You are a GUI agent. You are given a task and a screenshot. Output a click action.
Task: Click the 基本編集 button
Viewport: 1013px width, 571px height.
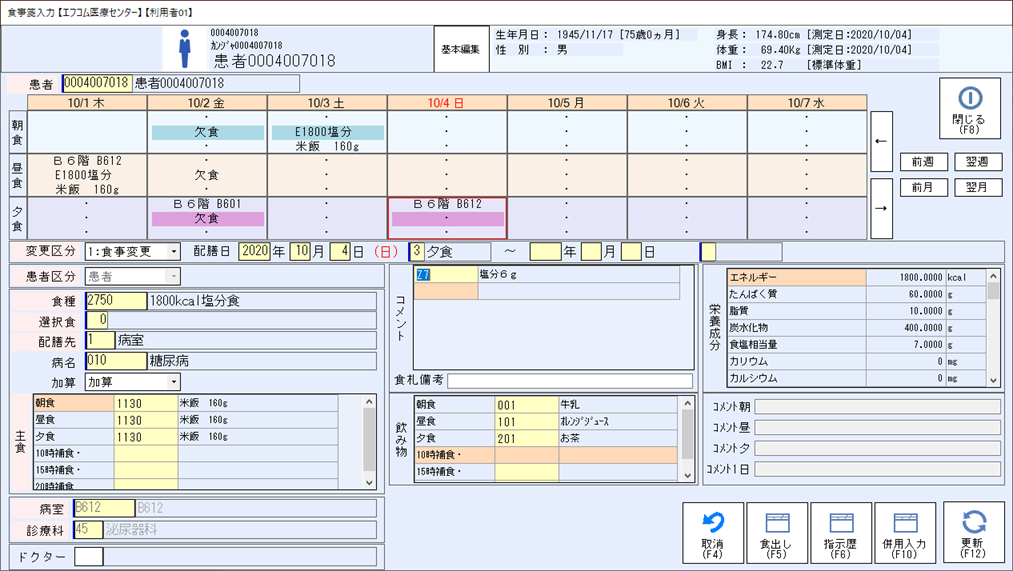pos(461,49)
